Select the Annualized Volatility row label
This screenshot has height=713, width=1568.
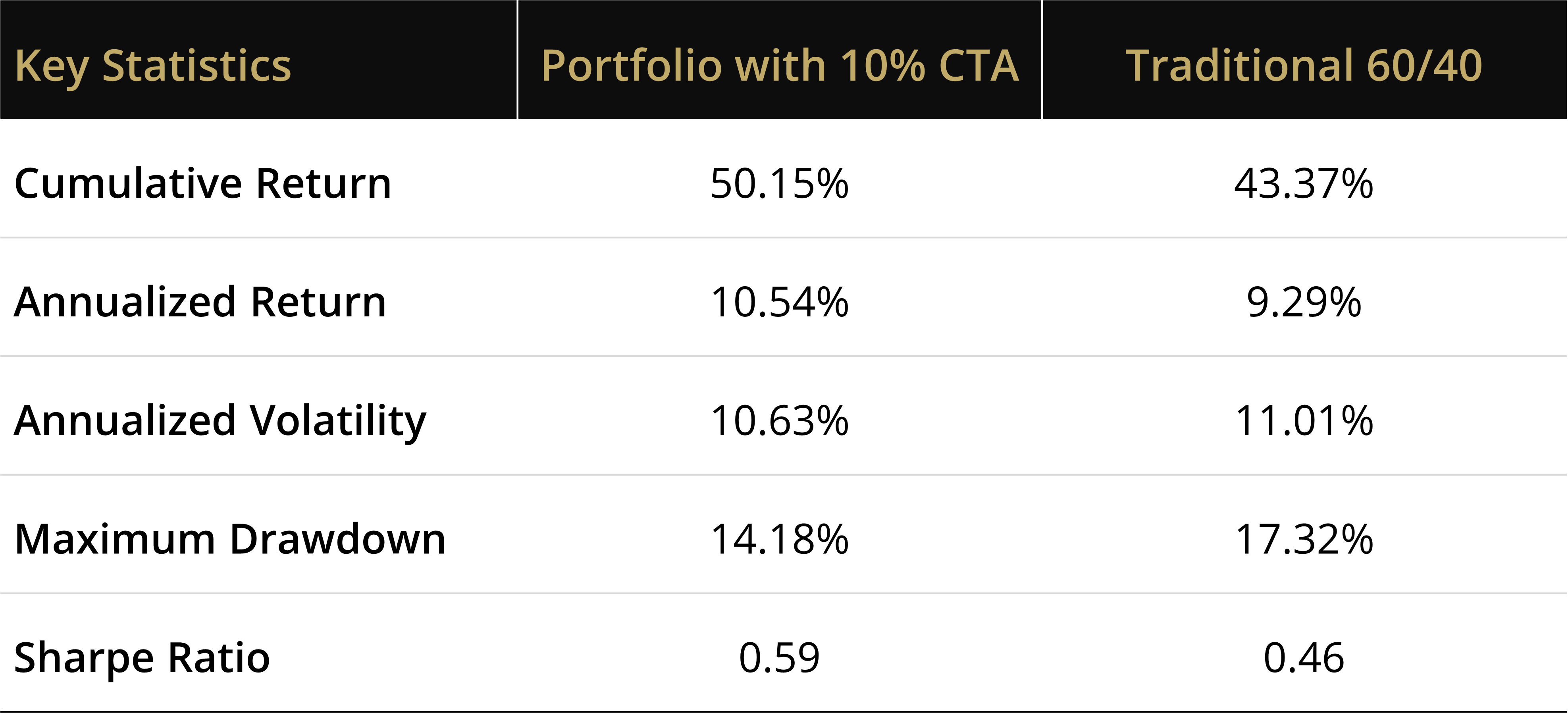coord(220,421)
